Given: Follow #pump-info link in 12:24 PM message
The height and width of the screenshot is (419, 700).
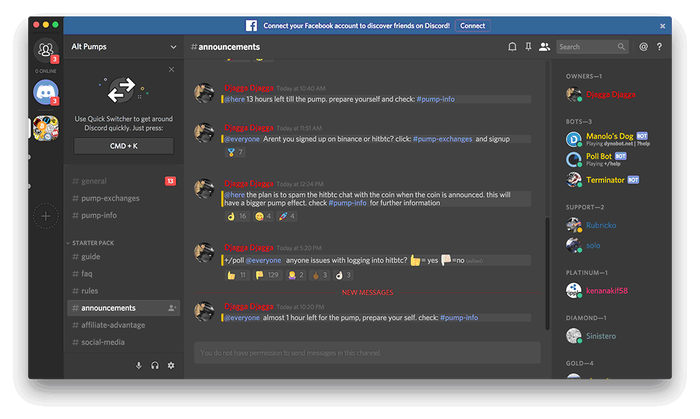Looking at the screenshot, I should point(347,203).
